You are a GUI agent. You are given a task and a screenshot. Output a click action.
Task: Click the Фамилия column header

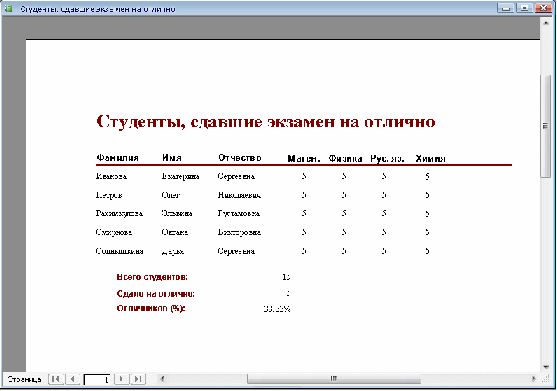117,158
